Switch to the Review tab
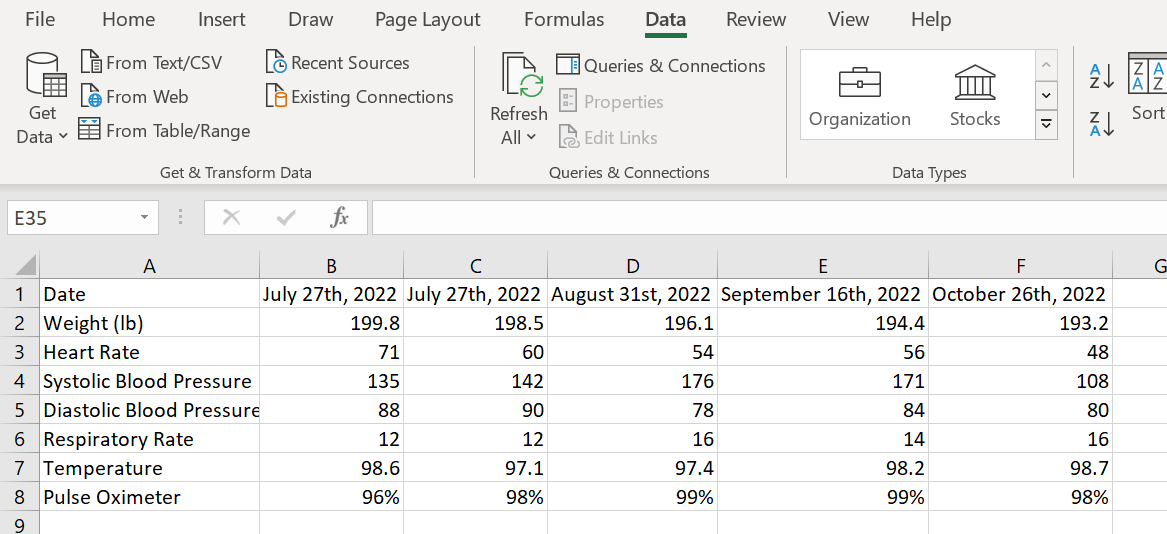Screen dimensions: 1167x534 click(x=756, y=19)
